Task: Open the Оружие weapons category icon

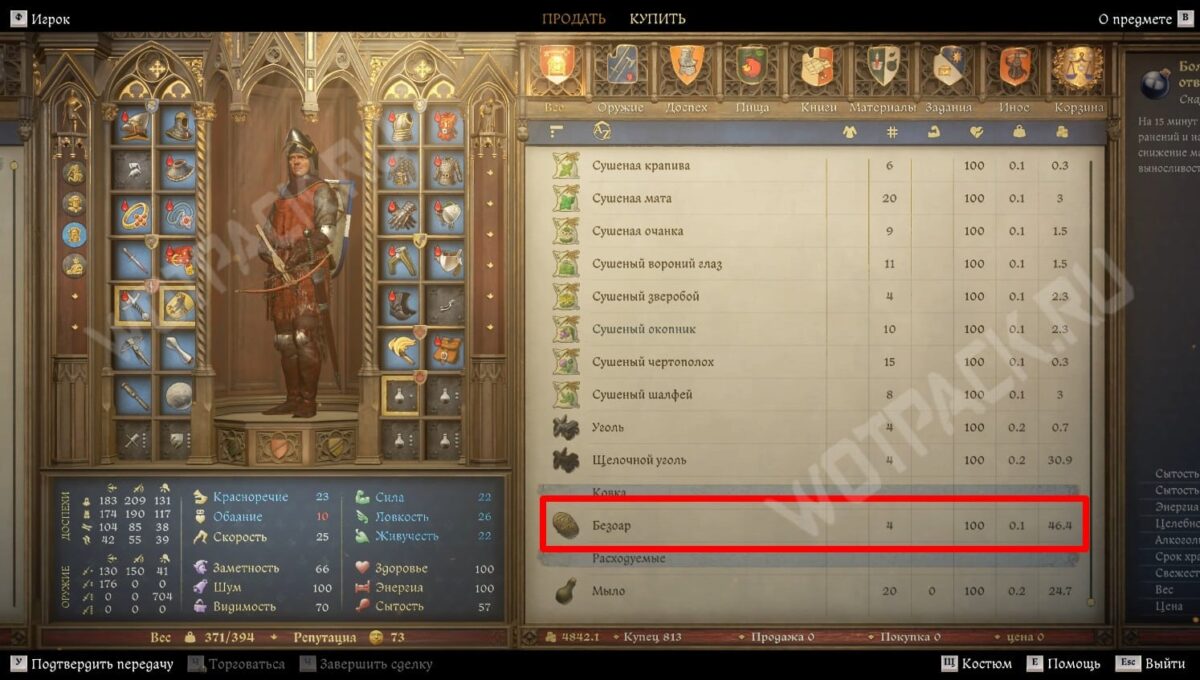Action: pyautogui.click(x=621, y=65)
